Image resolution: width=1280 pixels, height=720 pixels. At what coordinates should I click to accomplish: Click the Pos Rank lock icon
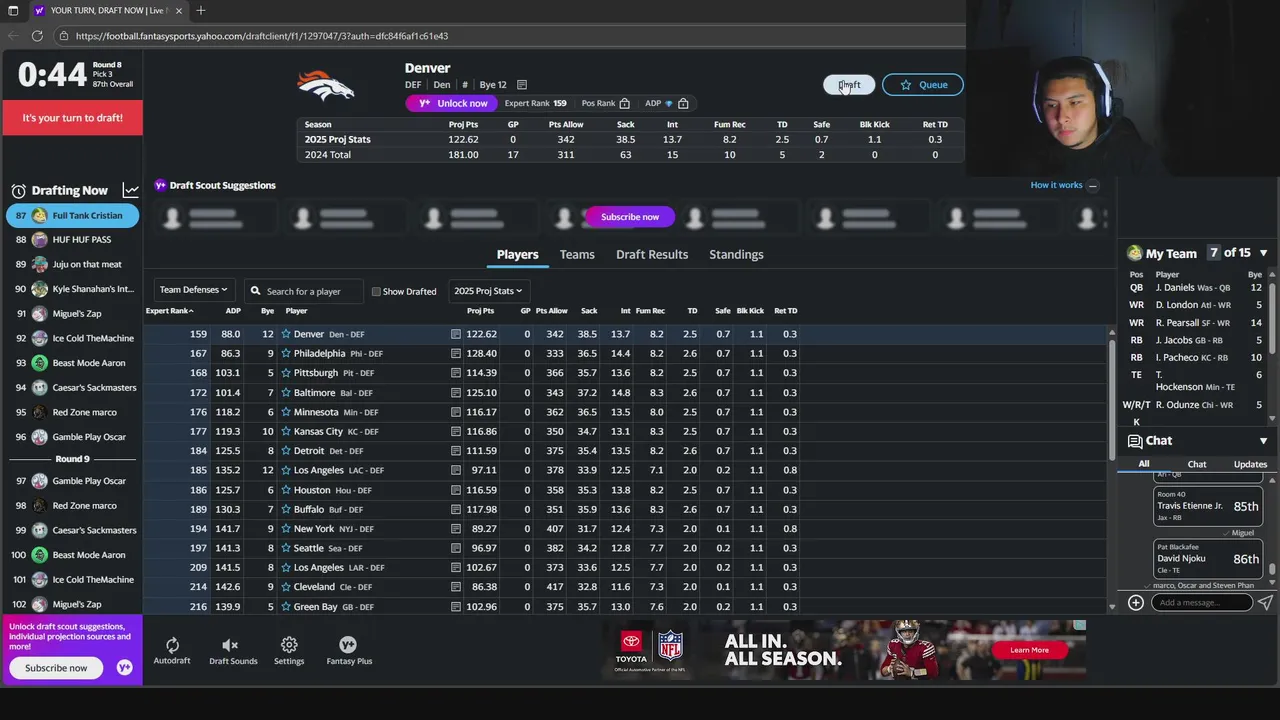tap(624, 104)
